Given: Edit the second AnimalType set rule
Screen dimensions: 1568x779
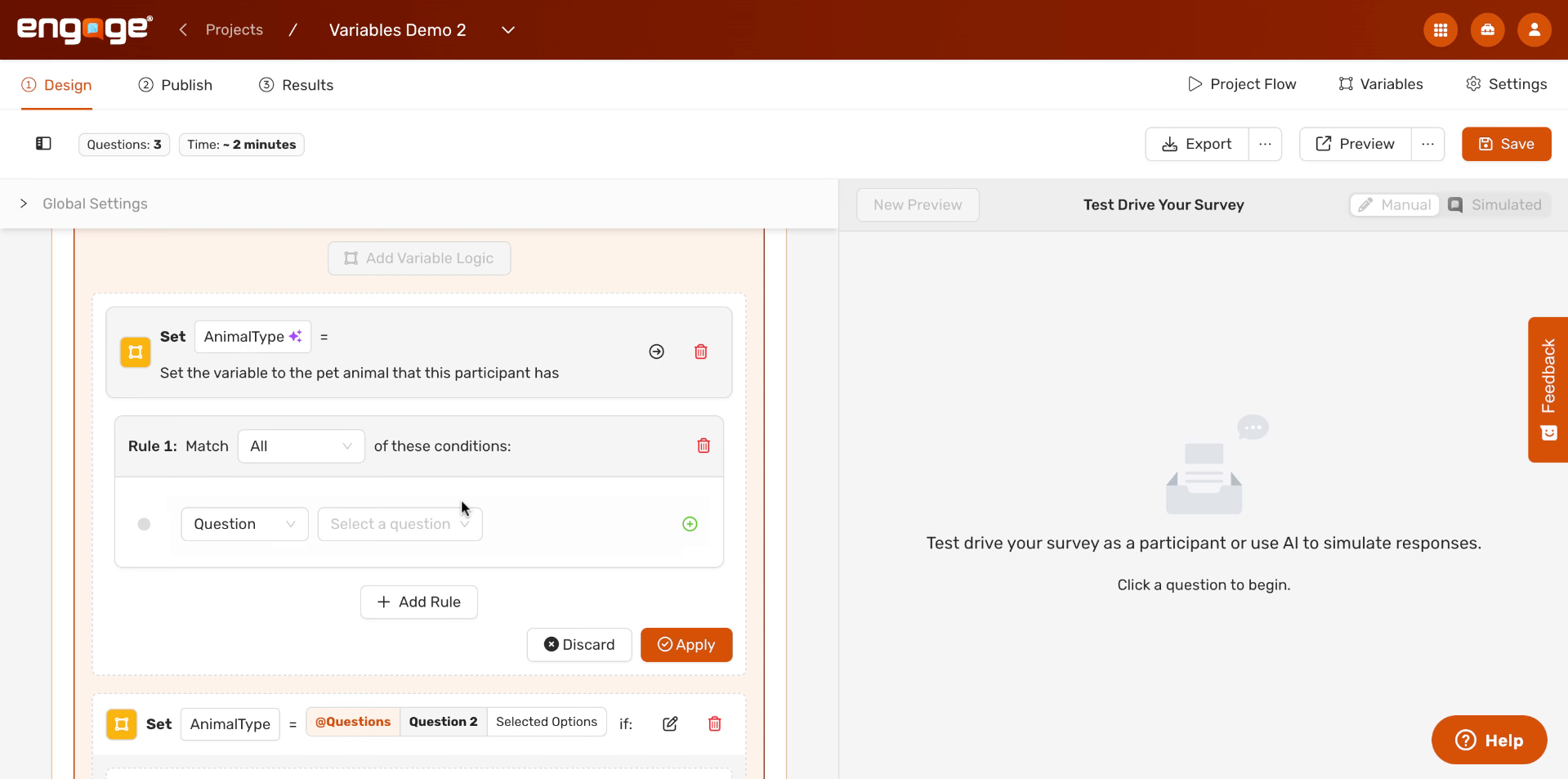Looking at the screenshot, I should click(x=670, y=723).
